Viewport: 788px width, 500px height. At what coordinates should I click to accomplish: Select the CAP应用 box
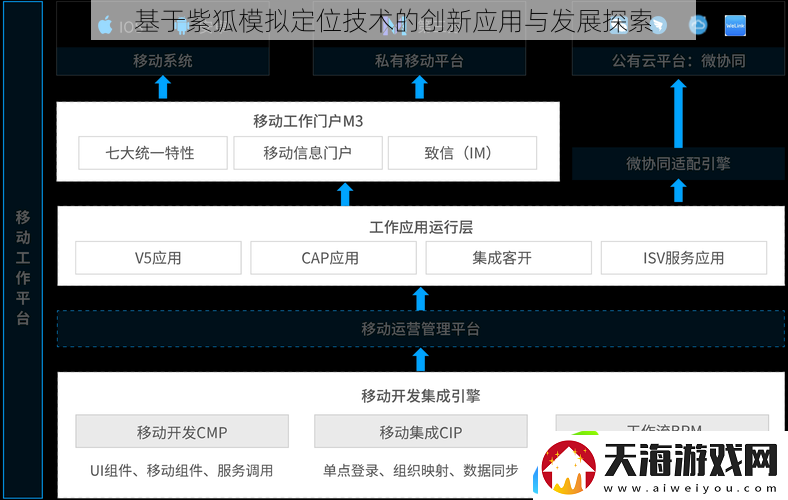334,258
